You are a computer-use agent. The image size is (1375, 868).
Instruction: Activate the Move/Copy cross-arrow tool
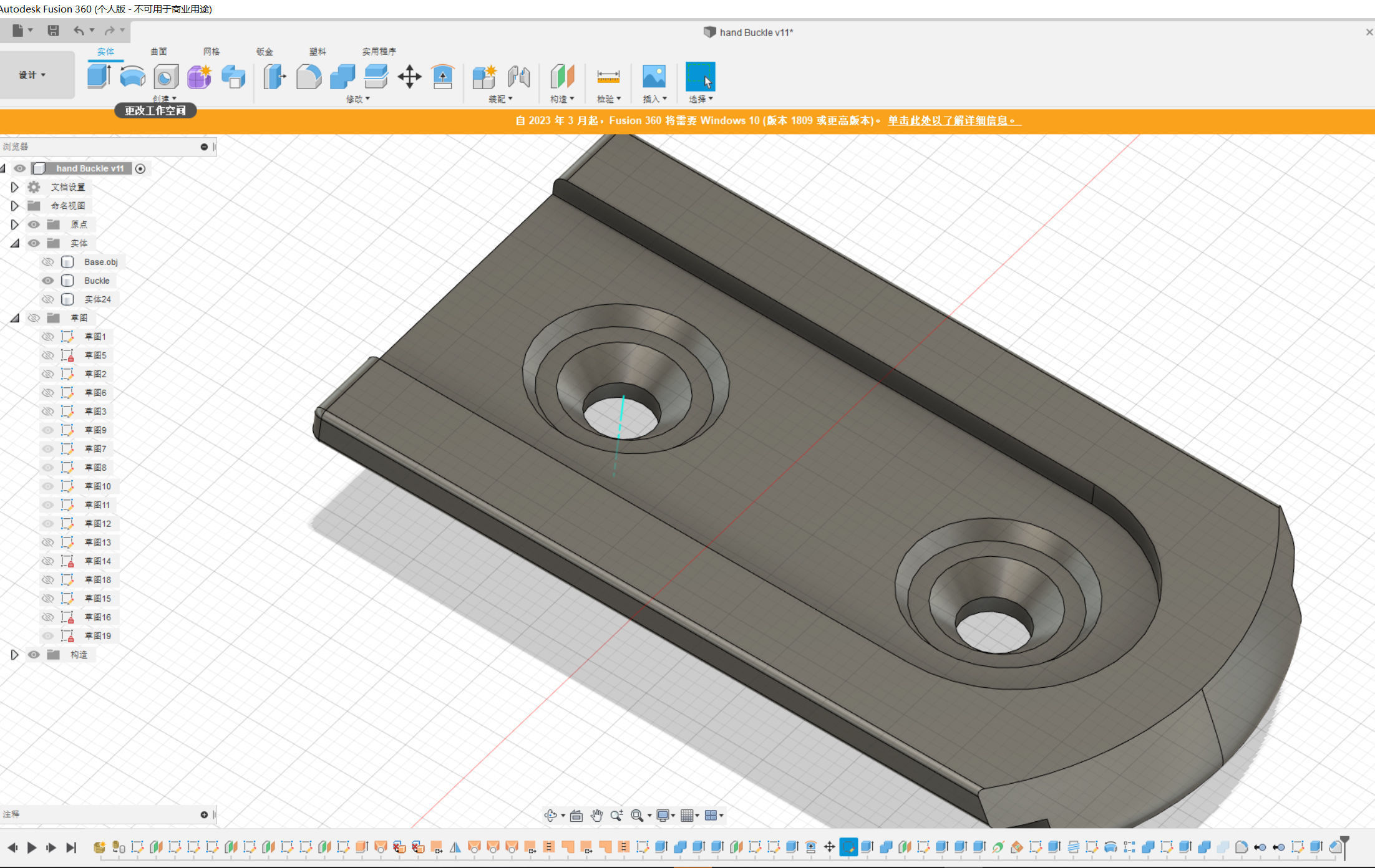pos(409,77)
